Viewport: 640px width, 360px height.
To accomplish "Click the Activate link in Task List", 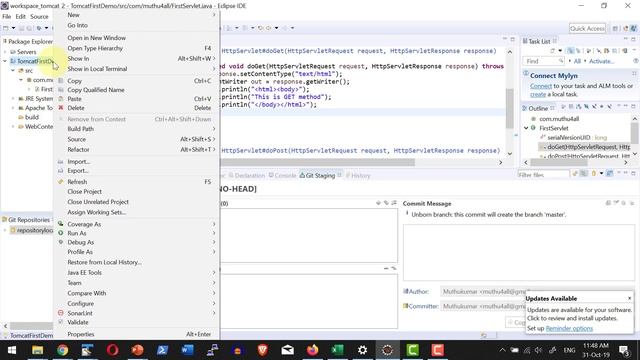I will click(x=601, y=61).
